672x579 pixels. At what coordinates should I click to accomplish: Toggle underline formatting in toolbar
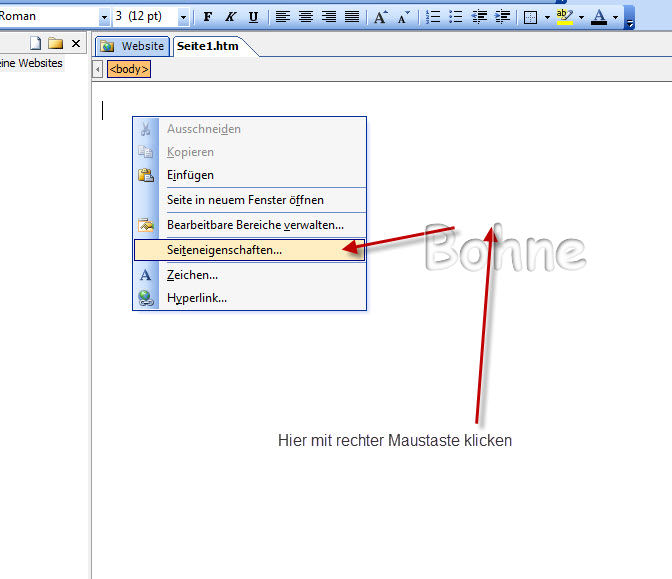[x=253, y=17]
